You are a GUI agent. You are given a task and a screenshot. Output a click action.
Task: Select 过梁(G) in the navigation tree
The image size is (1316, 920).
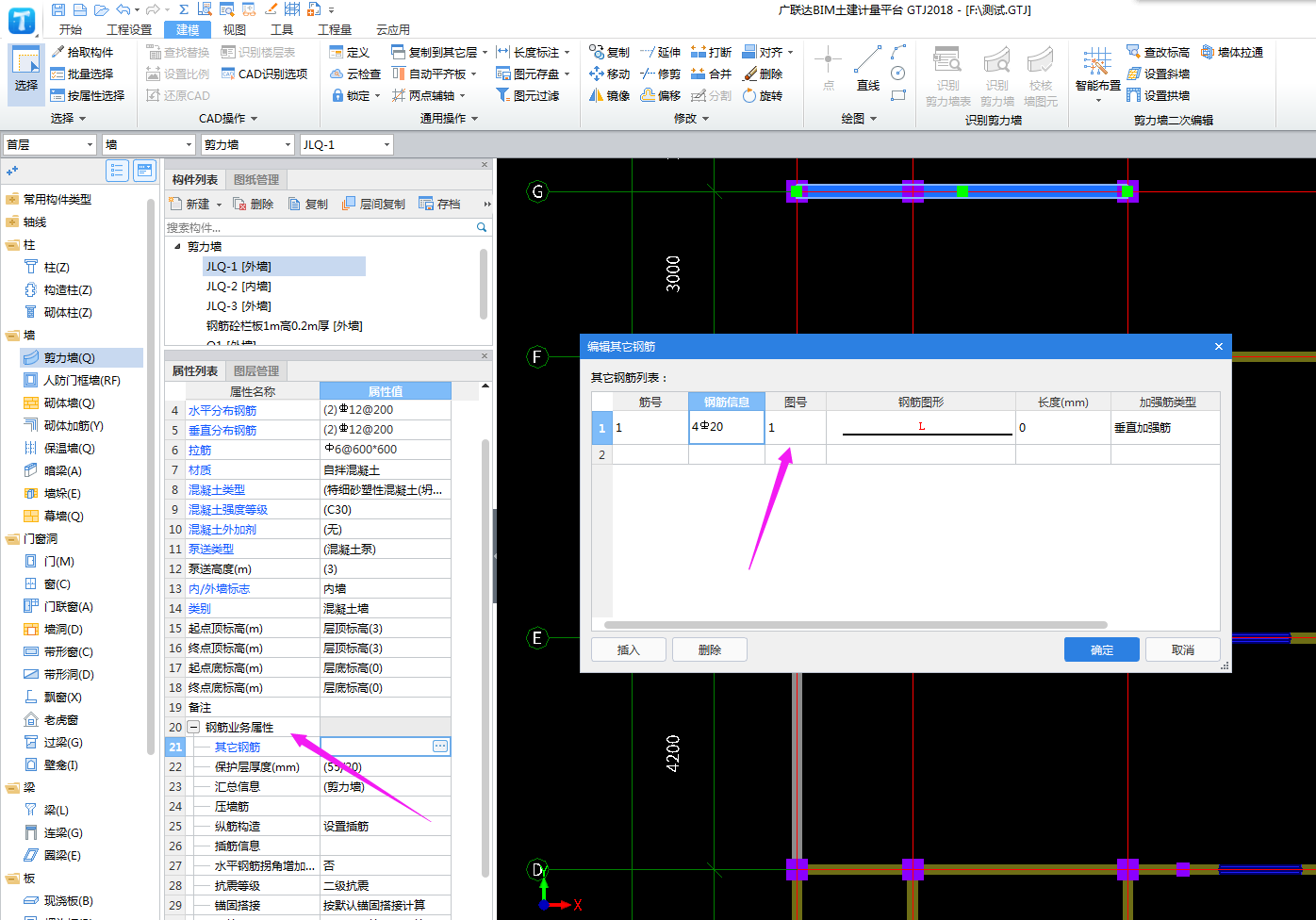tap(63, 742)
